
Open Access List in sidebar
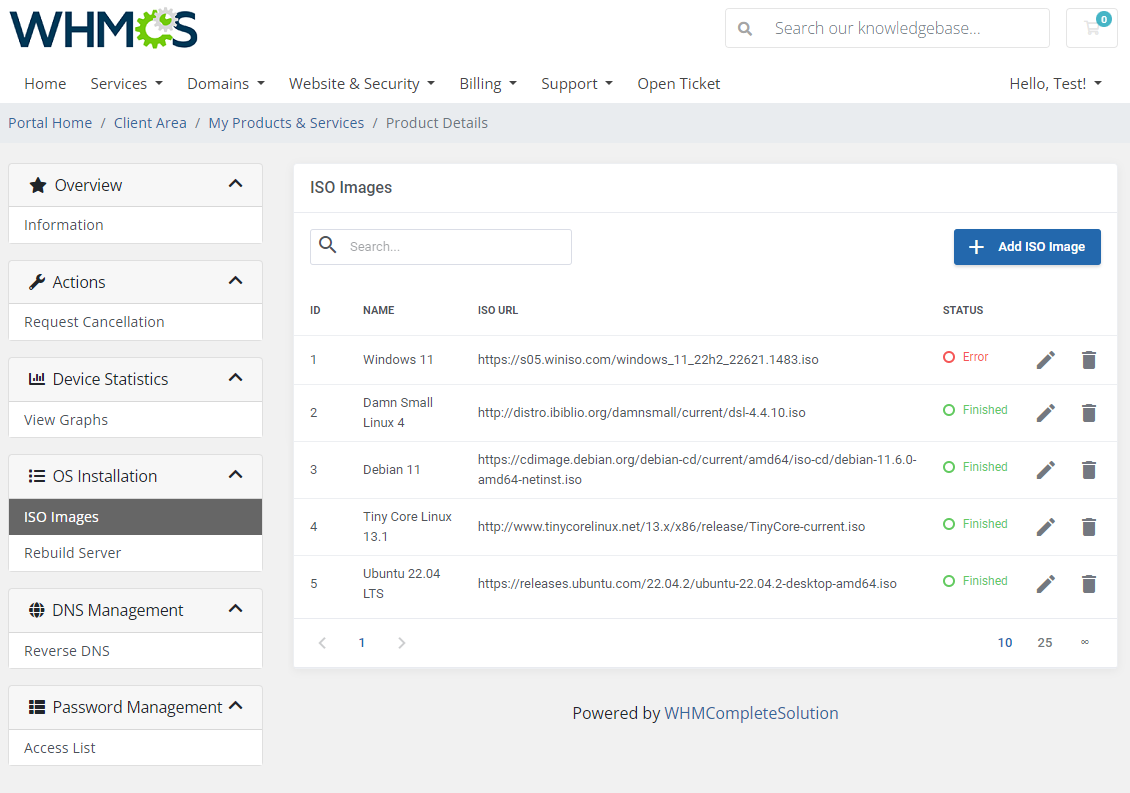(135, 748)
